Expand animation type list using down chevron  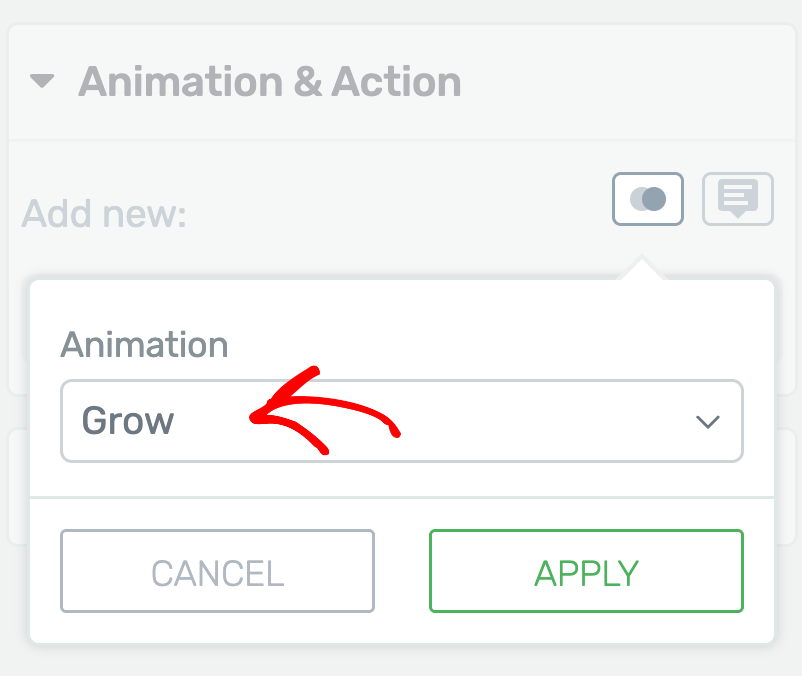(708, 422)
